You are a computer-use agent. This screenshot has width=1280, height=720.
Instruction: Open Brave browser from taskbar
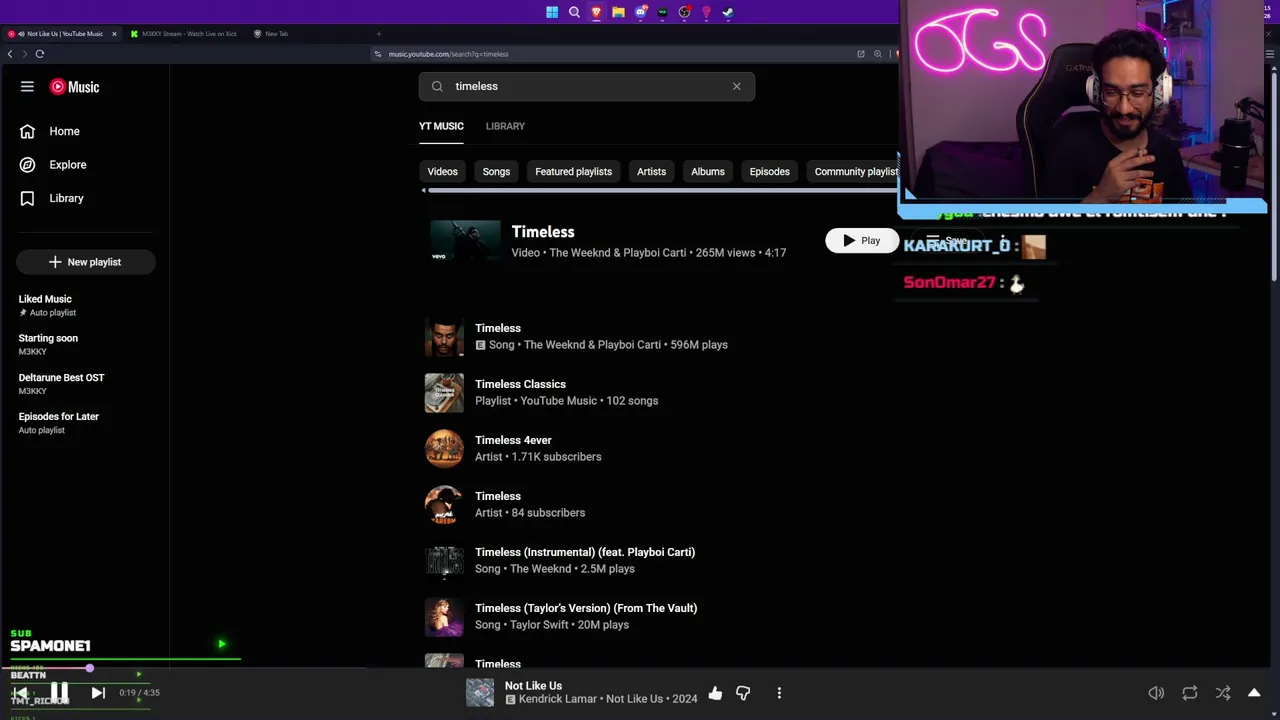click(x=596, y=12)
